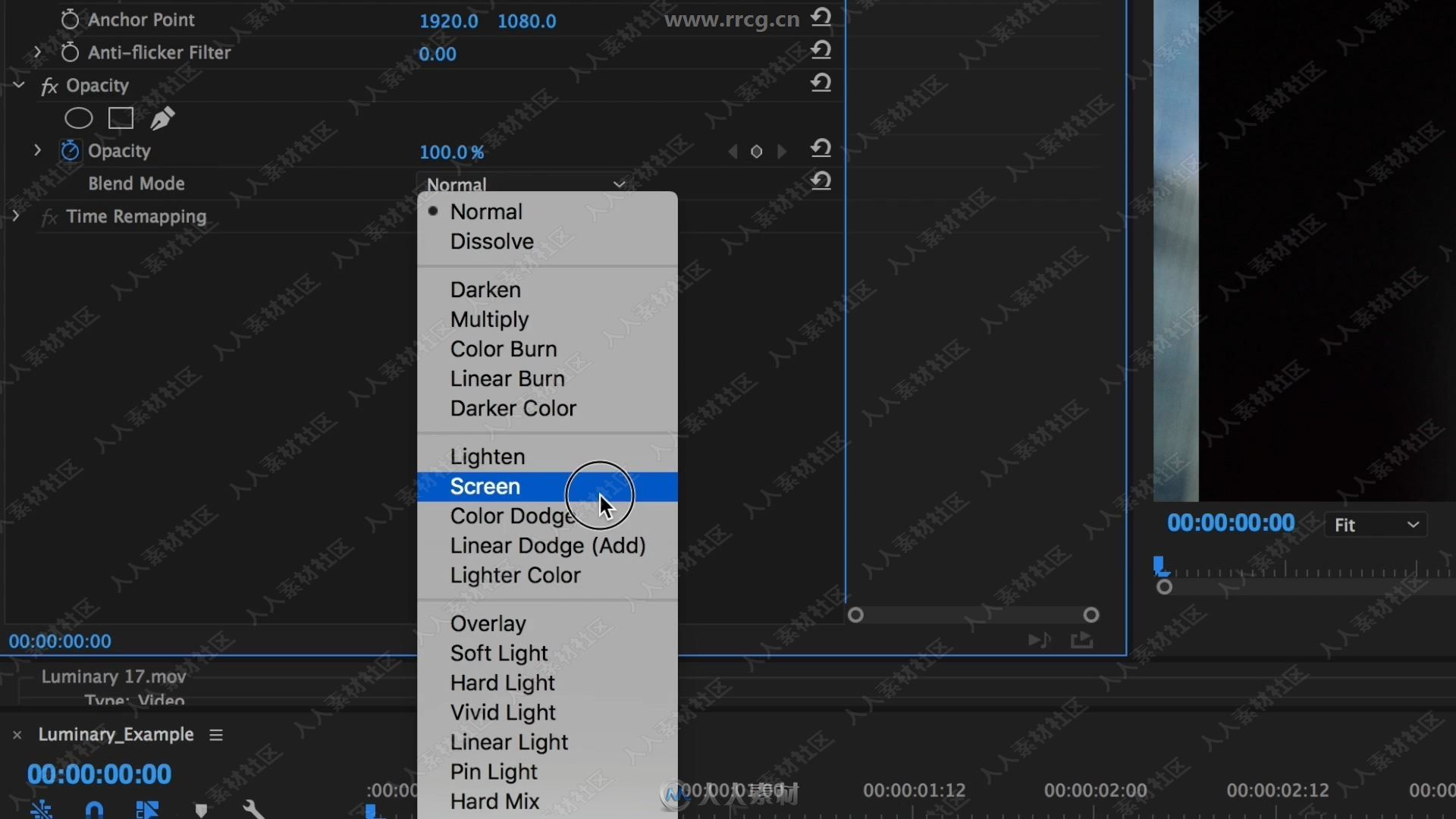Click the Opacity reset to default icon
Viewport: 1456px width, 819px height.
821,150
